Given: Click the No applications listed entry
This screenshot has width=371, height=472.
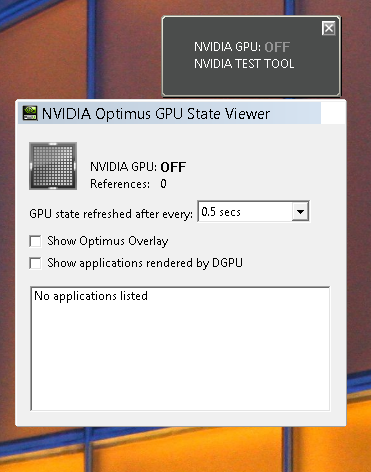Looking at the screenshot, I should pyautogui.click(x=91, y=296).
